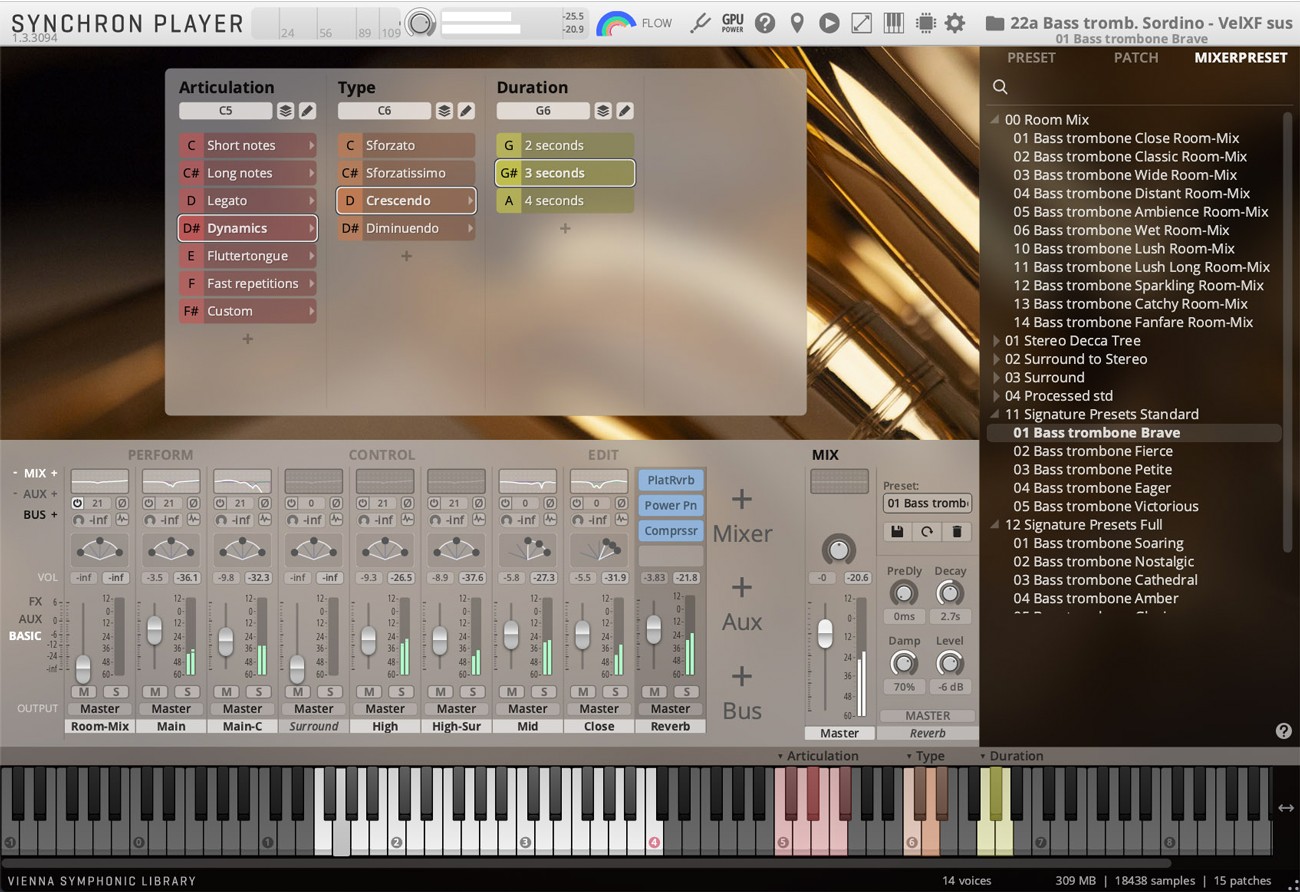This screenshot has height=892, width=1300.
Task: Toggle power button on Mid channel
Action: tap(506, 503)
